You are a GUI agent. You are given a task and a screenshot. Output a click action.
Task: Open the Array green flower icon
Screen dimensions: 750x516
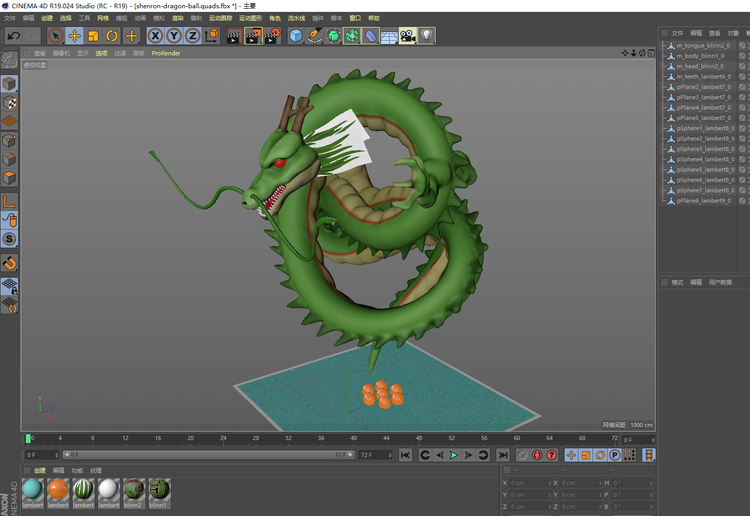click(x=352, y=36)
